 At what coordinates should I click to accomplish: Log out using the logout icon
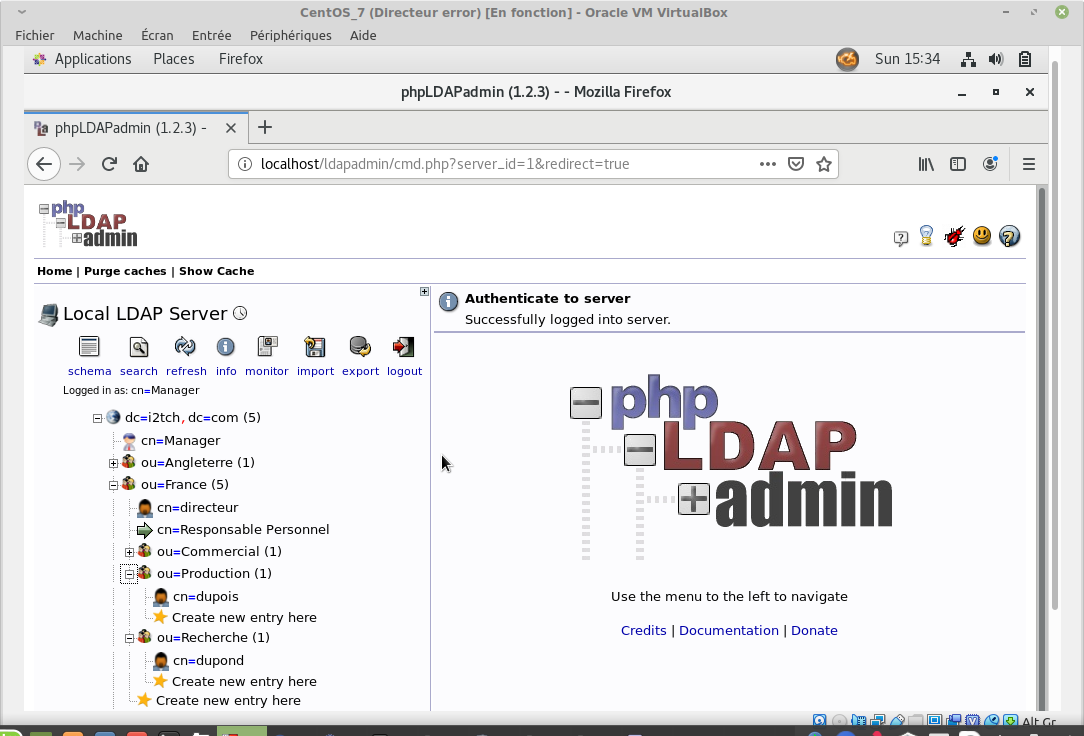tap(404, 347)
